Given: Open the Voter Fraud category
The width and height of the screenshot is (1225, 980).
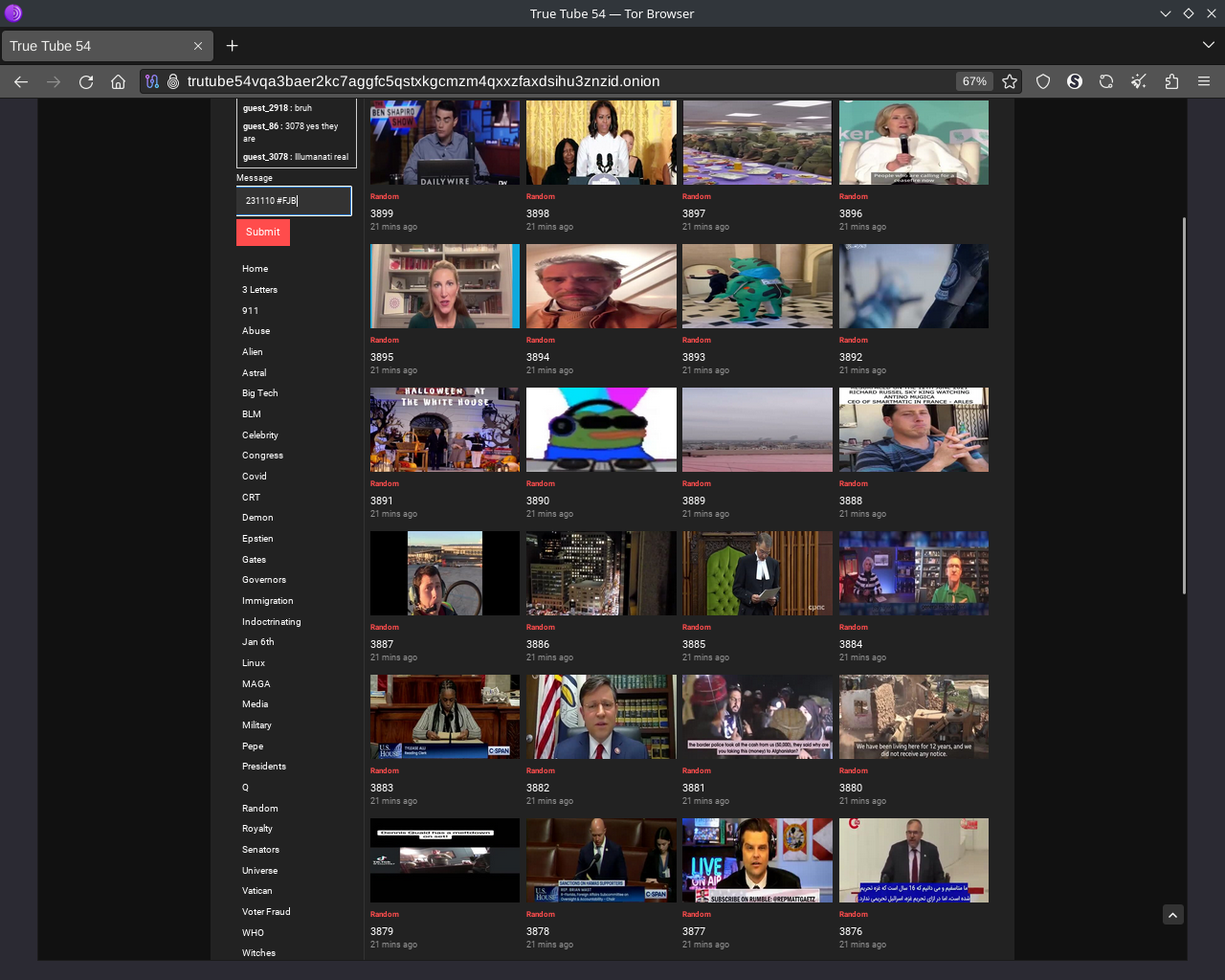Looking at the screenshot, I should pos(266,912).
